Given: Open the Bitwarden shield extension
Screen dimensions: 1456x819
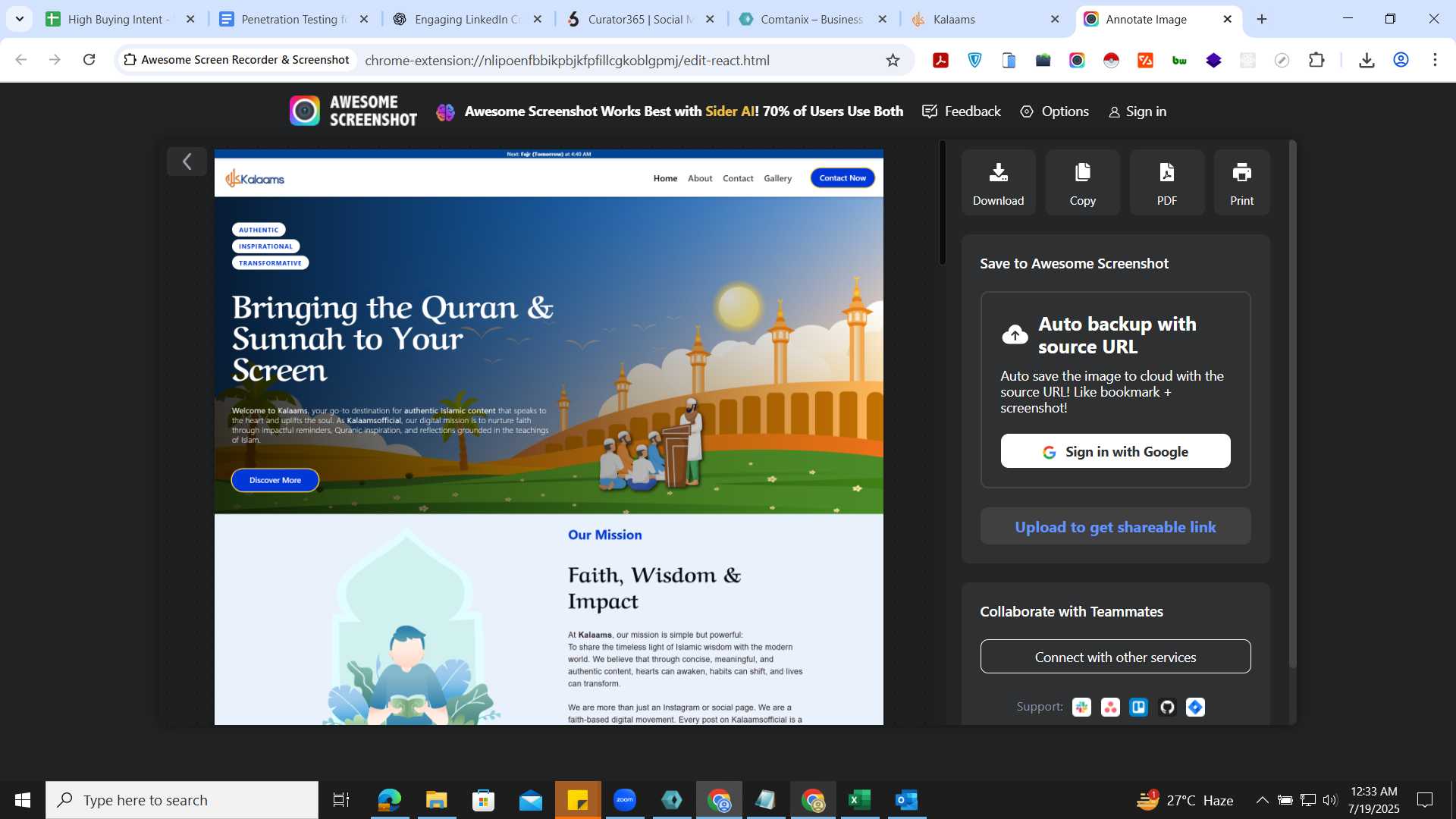Looking at the screenshot, I should pos(974,61).
